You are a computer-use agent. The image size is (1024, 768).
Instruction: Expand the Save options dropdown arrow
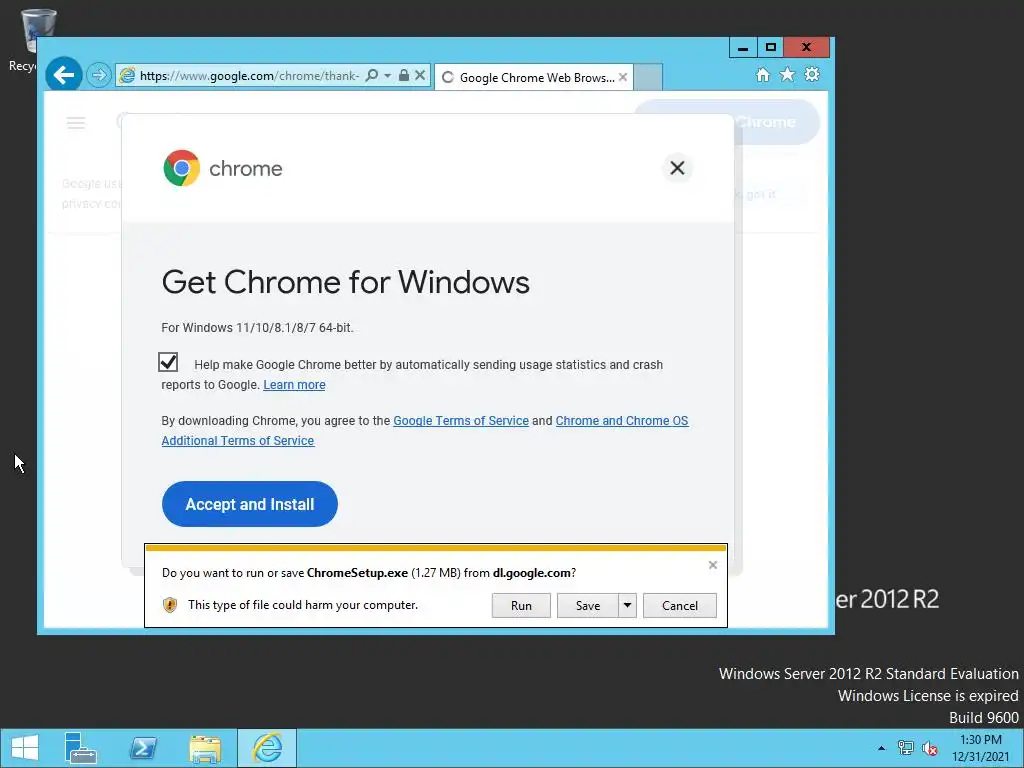pyautogui.click(x=627, y=605)
